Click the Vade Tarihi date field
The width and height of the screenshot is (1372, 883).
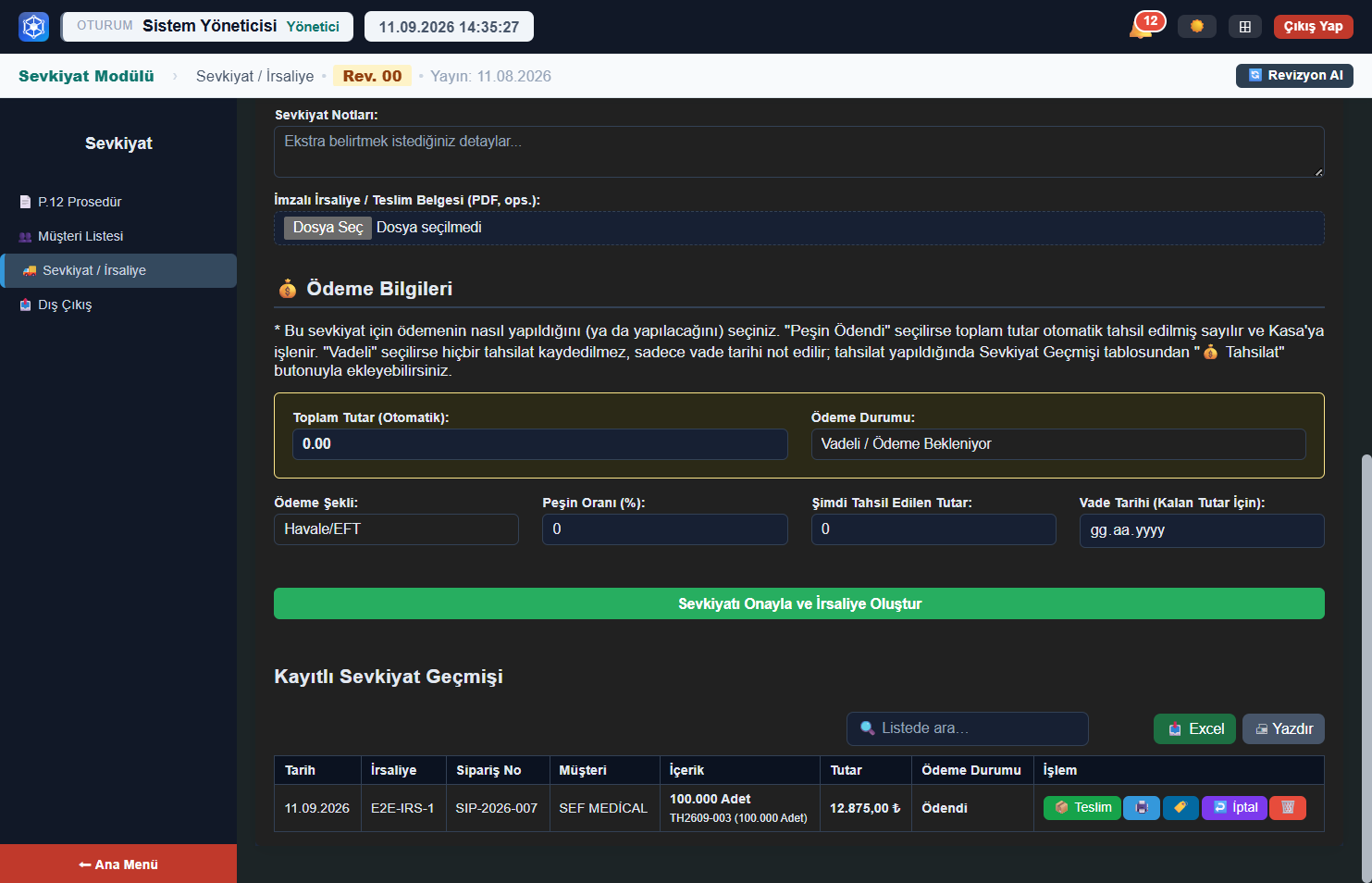(1202, 530)
